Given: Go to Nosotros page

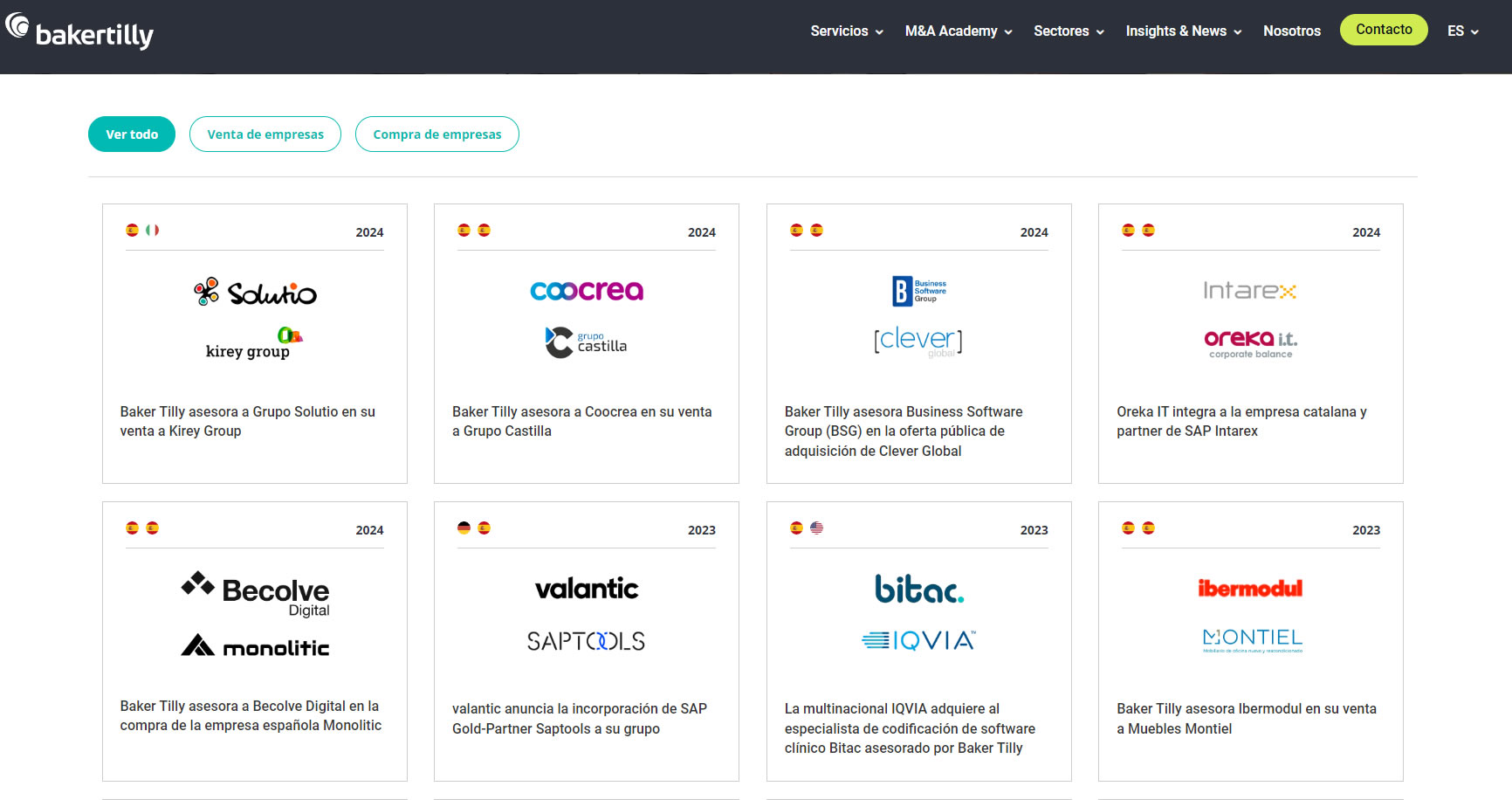Looking at the screenshot, I should (x=1291, y=31).
